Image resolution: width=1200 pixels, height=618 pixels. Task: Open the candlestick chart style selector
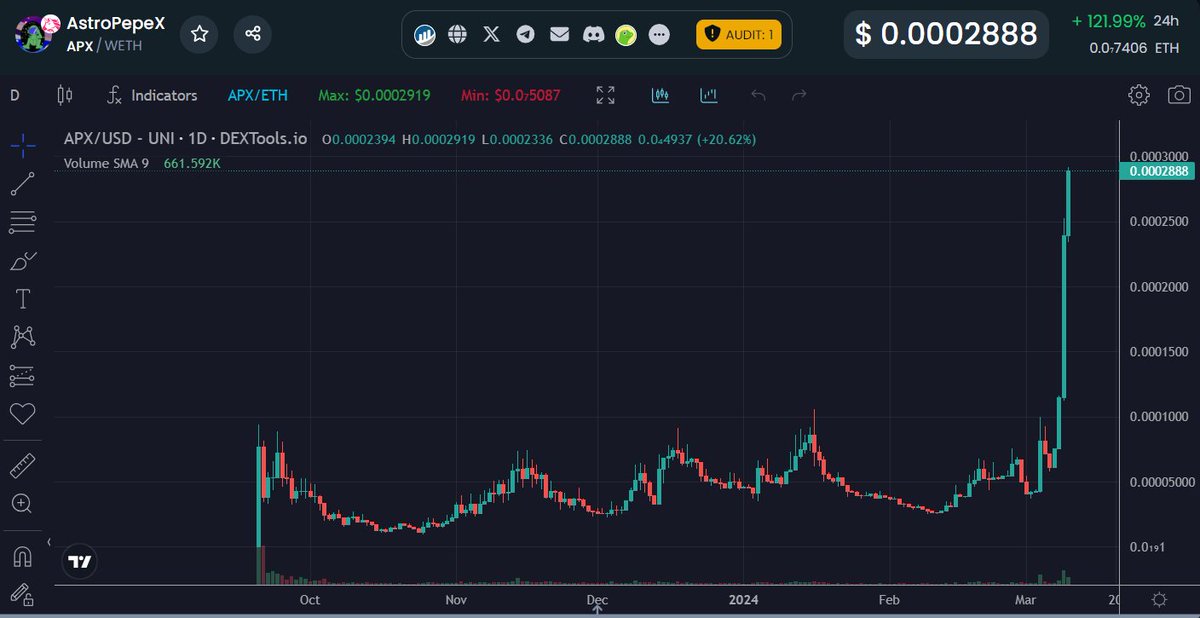(65, 96)
